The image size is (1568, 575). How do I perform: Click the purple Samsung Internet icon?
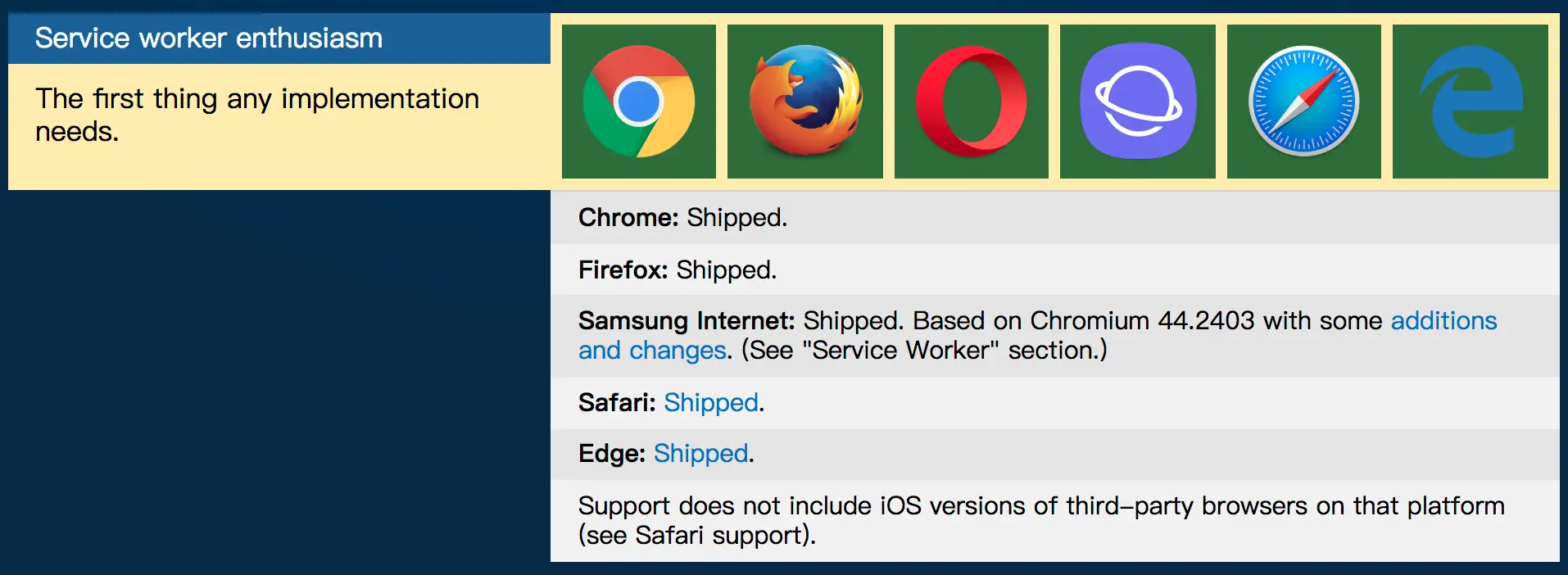click(1138, 102)
